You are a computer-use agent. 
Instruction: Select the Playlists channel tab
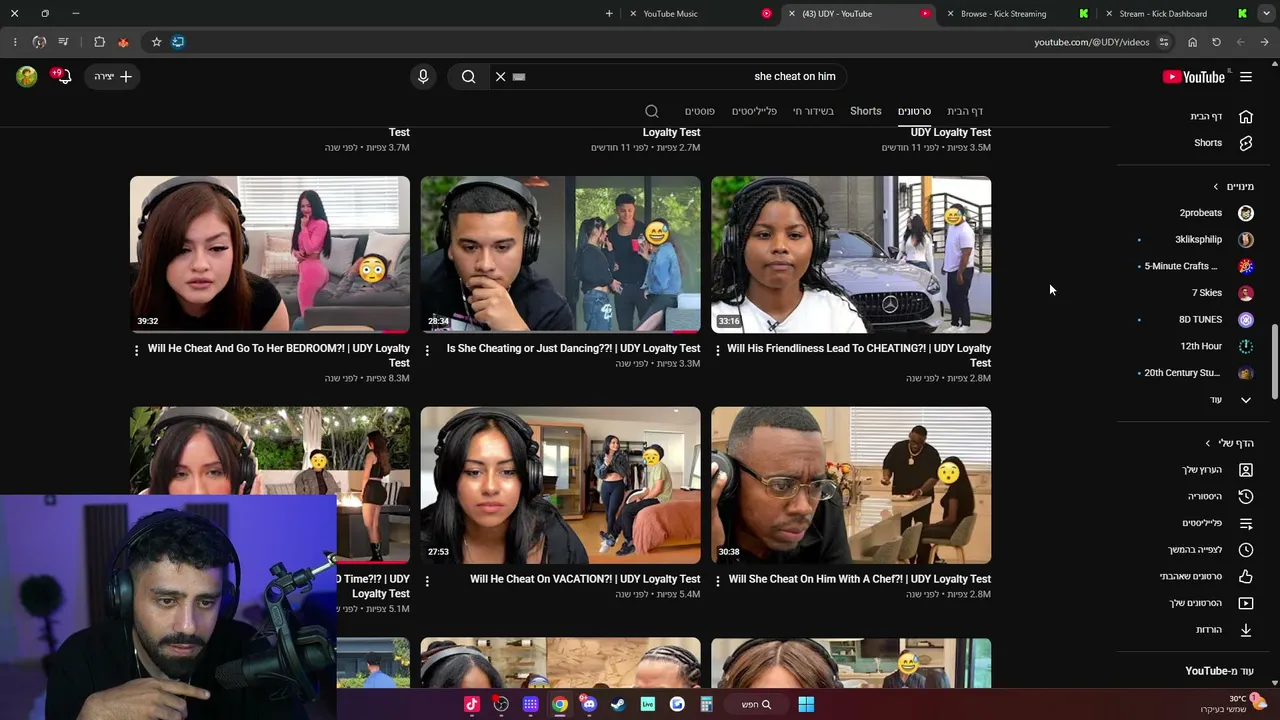tap(754, 111)
